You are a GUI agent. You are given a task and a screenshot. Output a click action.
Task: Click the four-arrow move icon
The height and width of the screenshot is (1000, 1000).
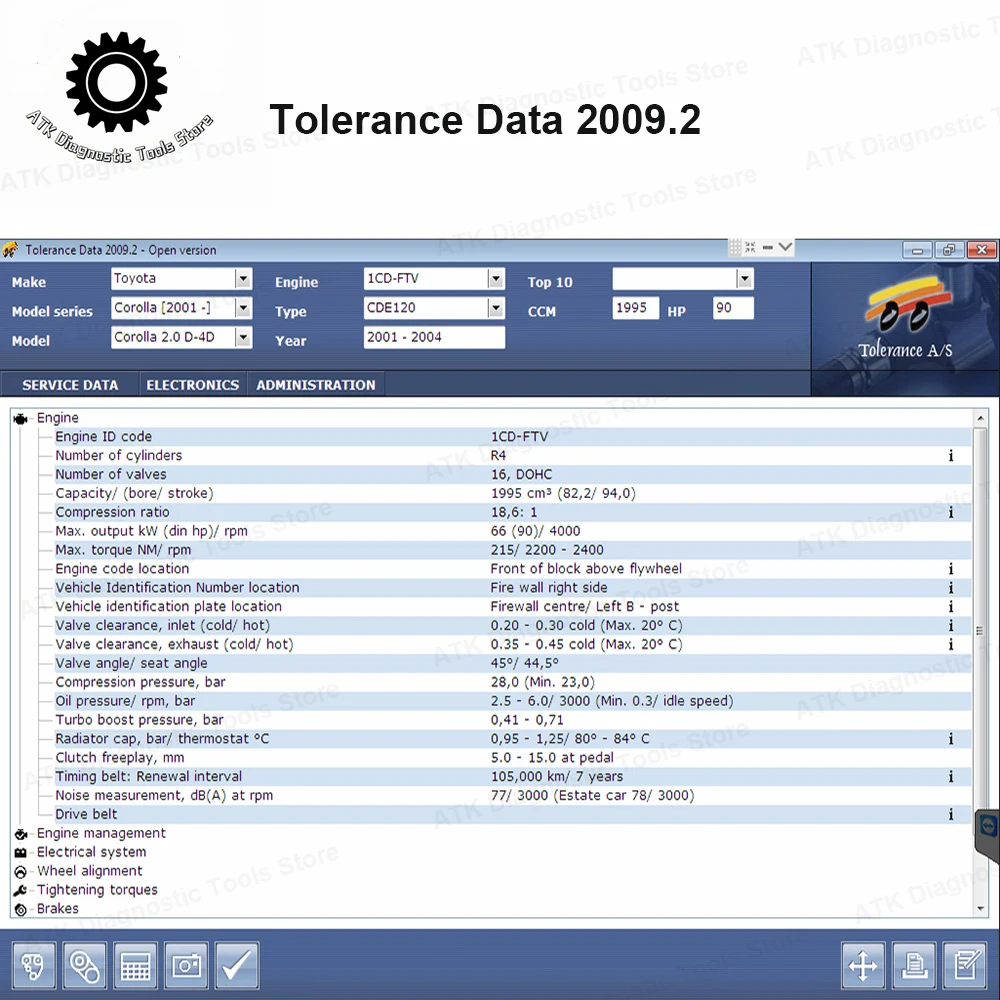point(863,965)
